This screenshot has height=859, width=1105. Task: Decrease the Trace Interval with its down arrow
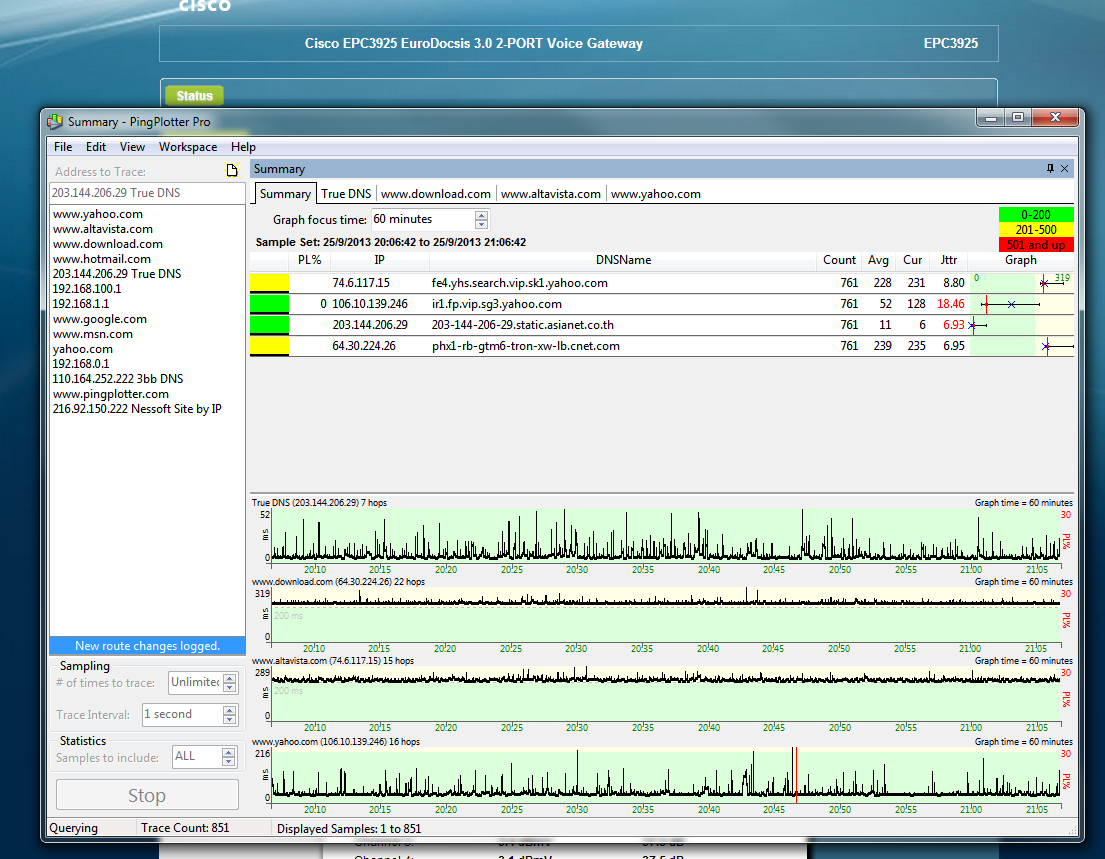tap(230, 719)
